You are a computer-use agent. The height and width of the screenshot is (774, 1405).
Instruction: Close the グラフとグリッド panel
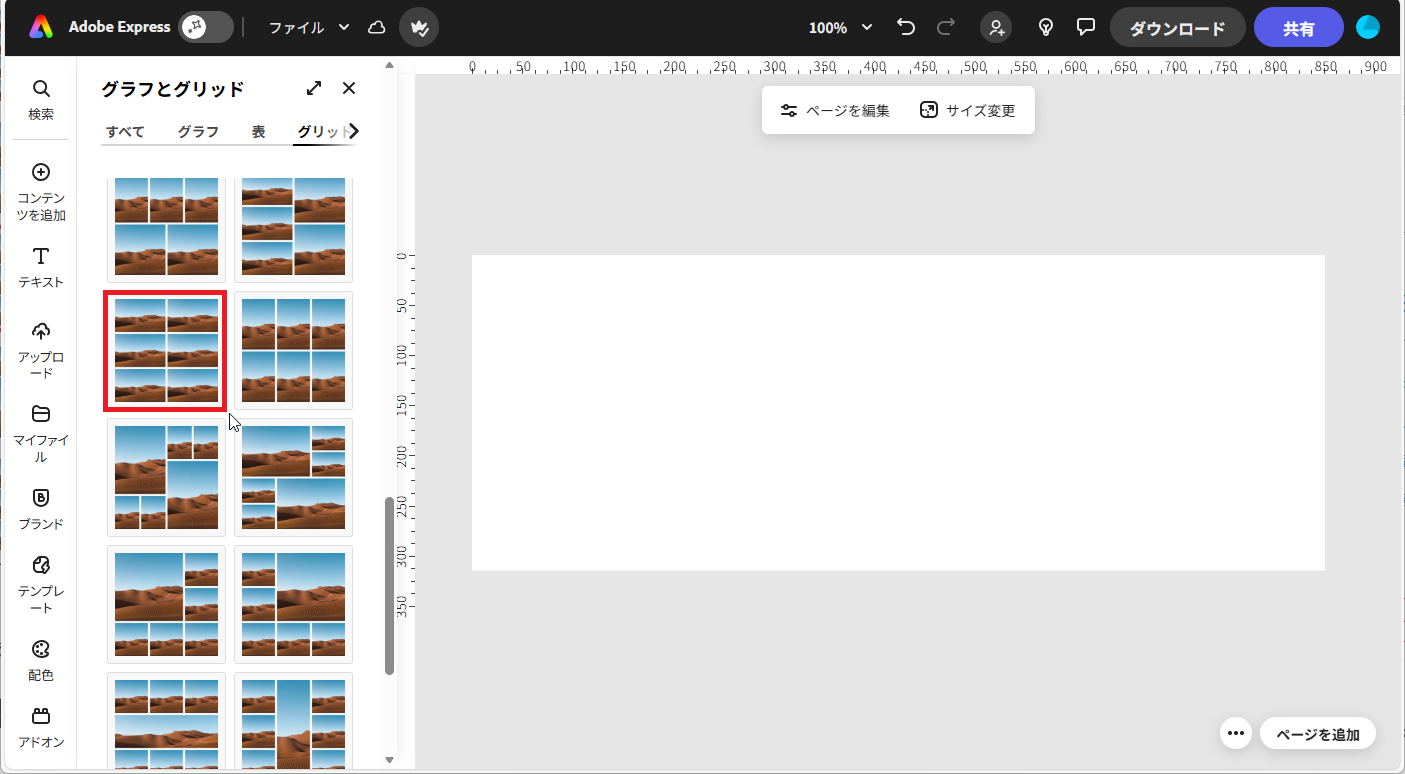coord(349,88)
